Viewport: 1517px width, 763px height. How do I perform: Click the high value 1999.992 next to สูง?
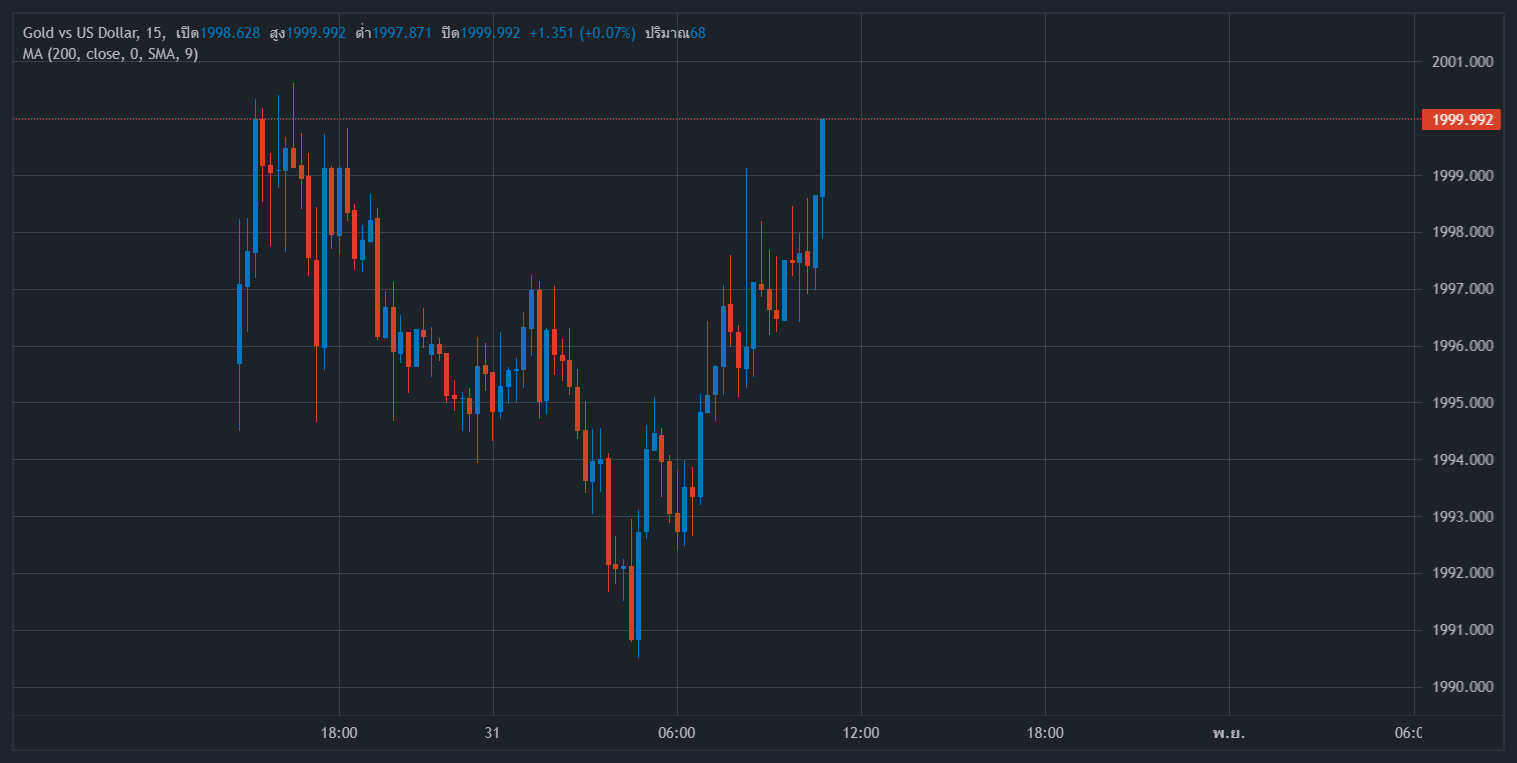(316, 33)
